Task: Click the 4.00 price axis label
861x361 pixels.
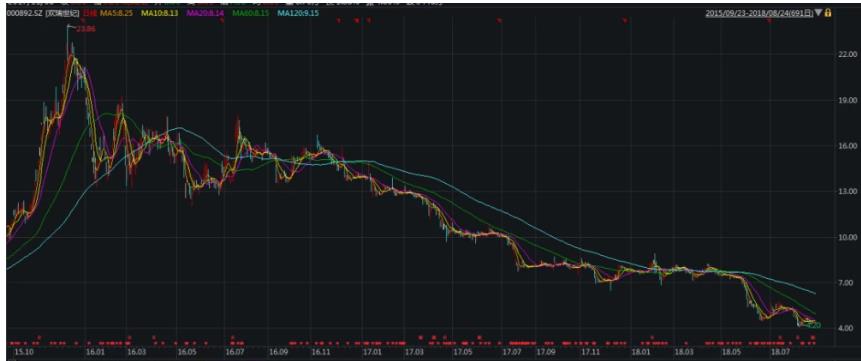Action: (846, 328)
